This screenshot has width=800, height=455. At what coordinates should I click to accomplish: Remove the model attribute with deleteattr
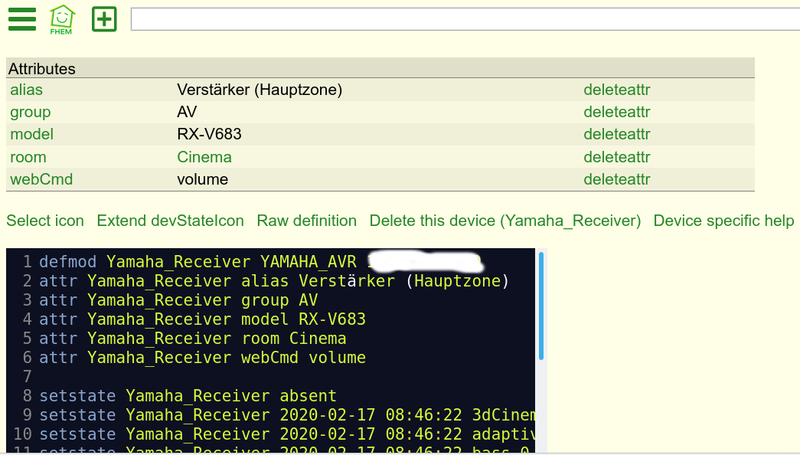click(617, 134)
